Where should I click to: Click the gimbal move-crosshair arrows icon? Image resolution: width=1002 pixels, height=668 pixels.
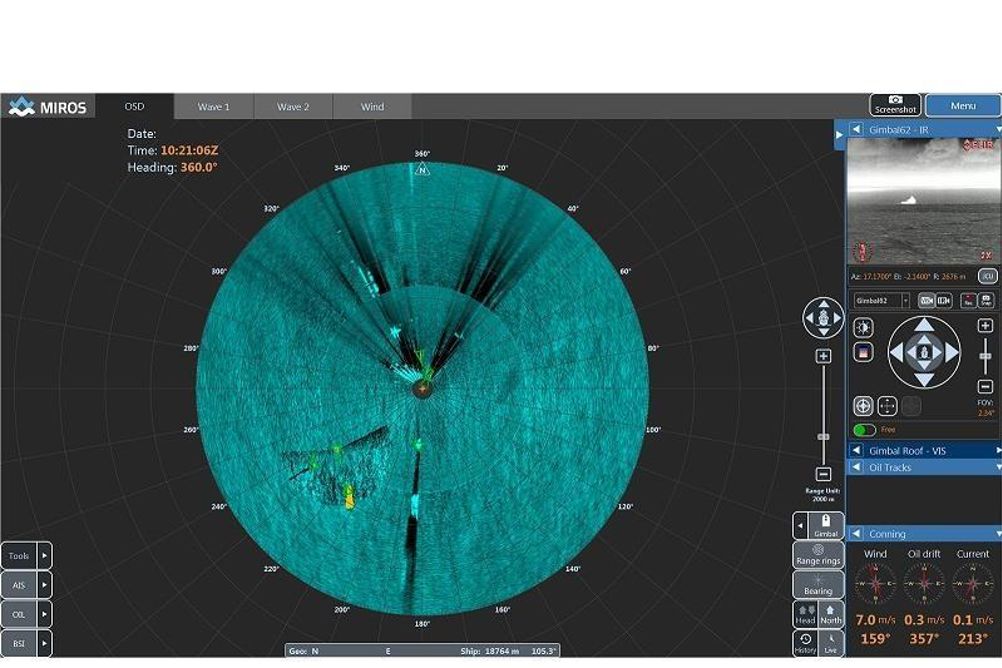[x=887, y=406]
